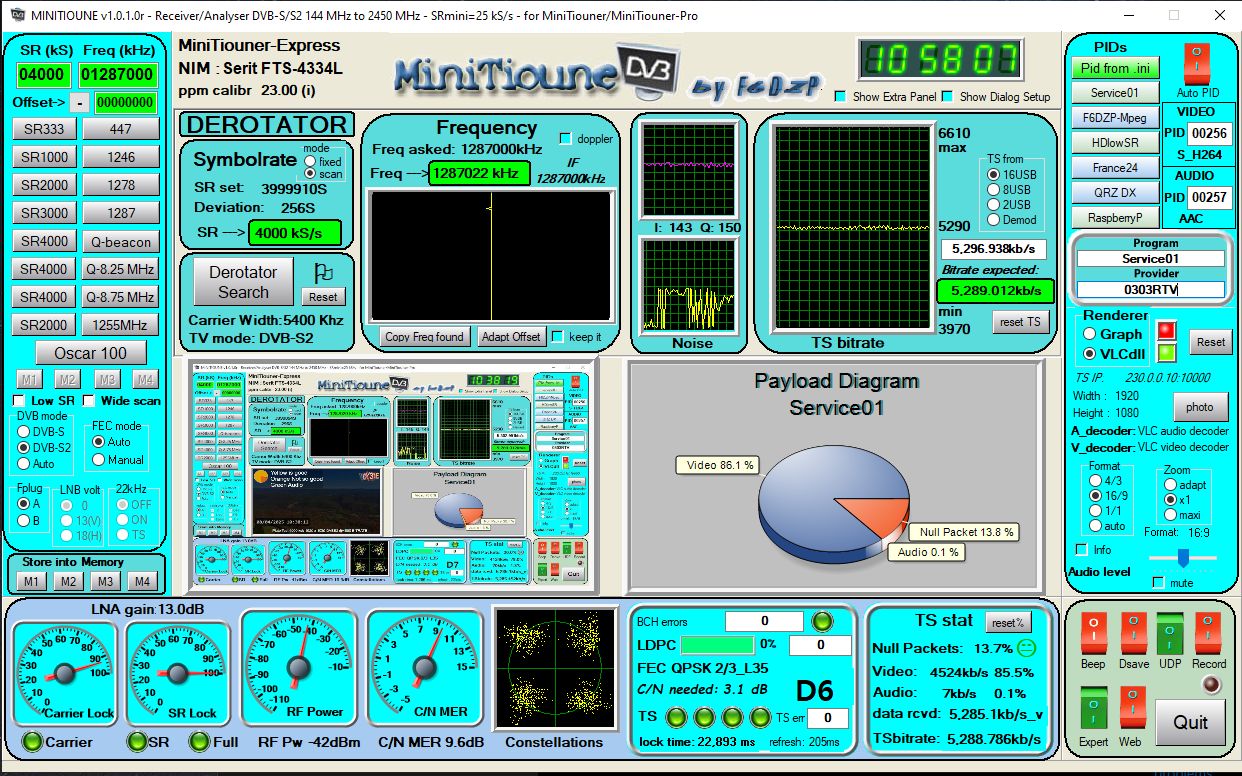Click the offset minus sign button
The image size is (1242, 776).
[79, 103]
